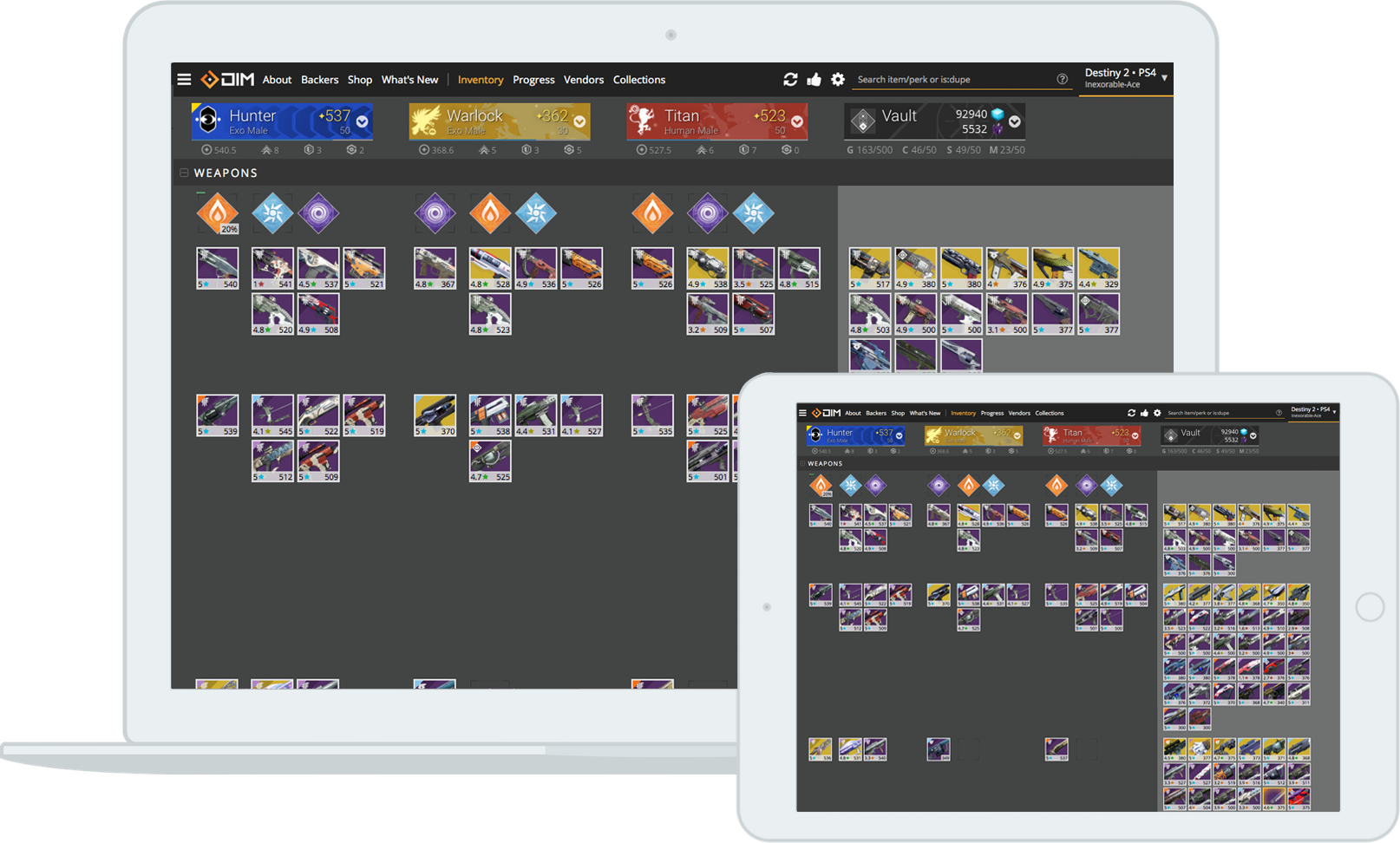
Task: Click Titan's weapon with power 515
Action: click(x=800, y=269)
